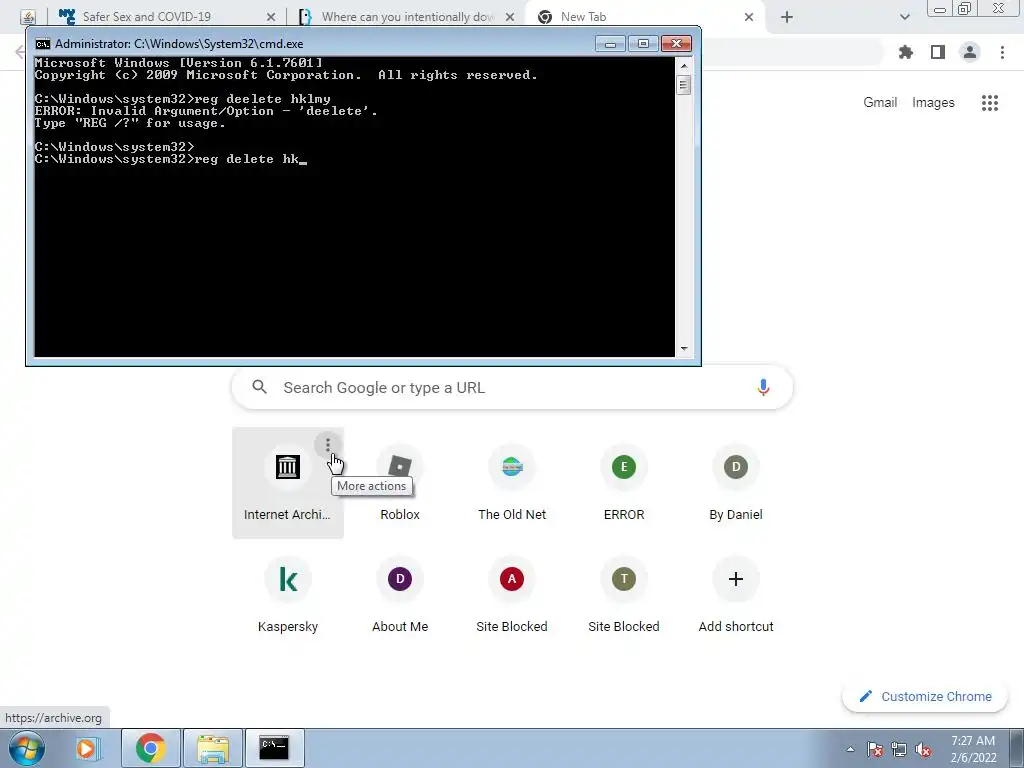Open the Gmail link

[880, 103]
